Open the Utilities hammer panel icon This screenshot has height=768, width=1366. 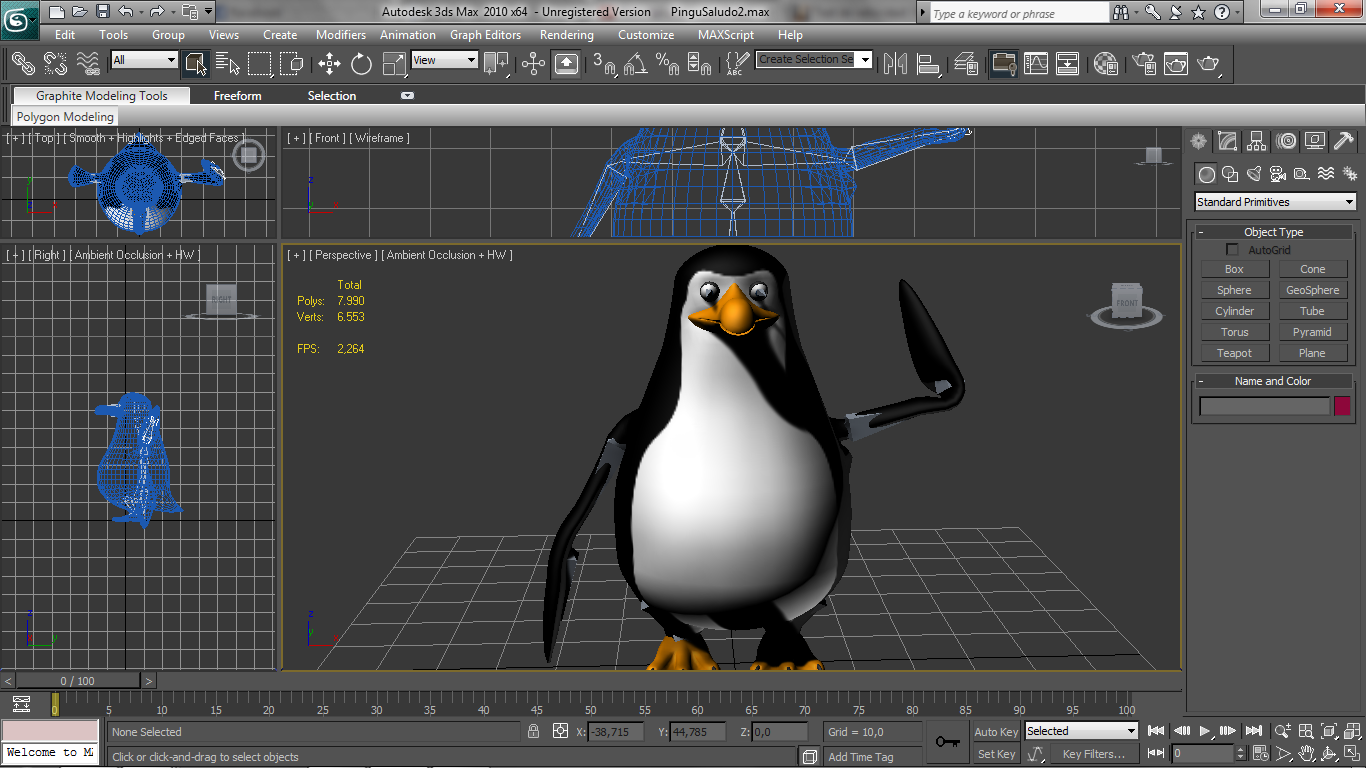[1344, 141]
